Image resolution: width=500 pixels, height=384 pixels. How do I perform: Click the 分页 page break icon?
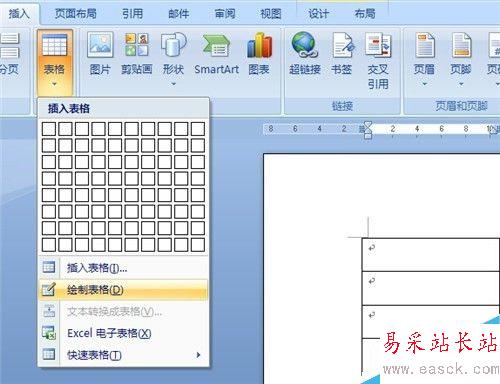point(9,46)
